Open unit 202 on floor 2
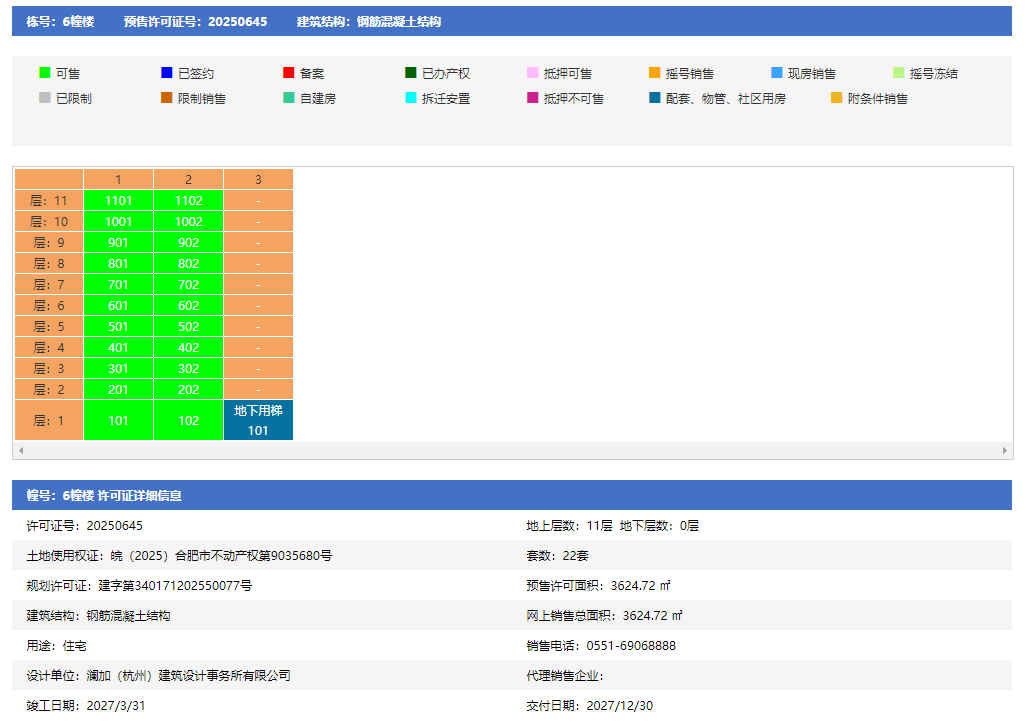The image size is (1026, 727). click(188, 389)
